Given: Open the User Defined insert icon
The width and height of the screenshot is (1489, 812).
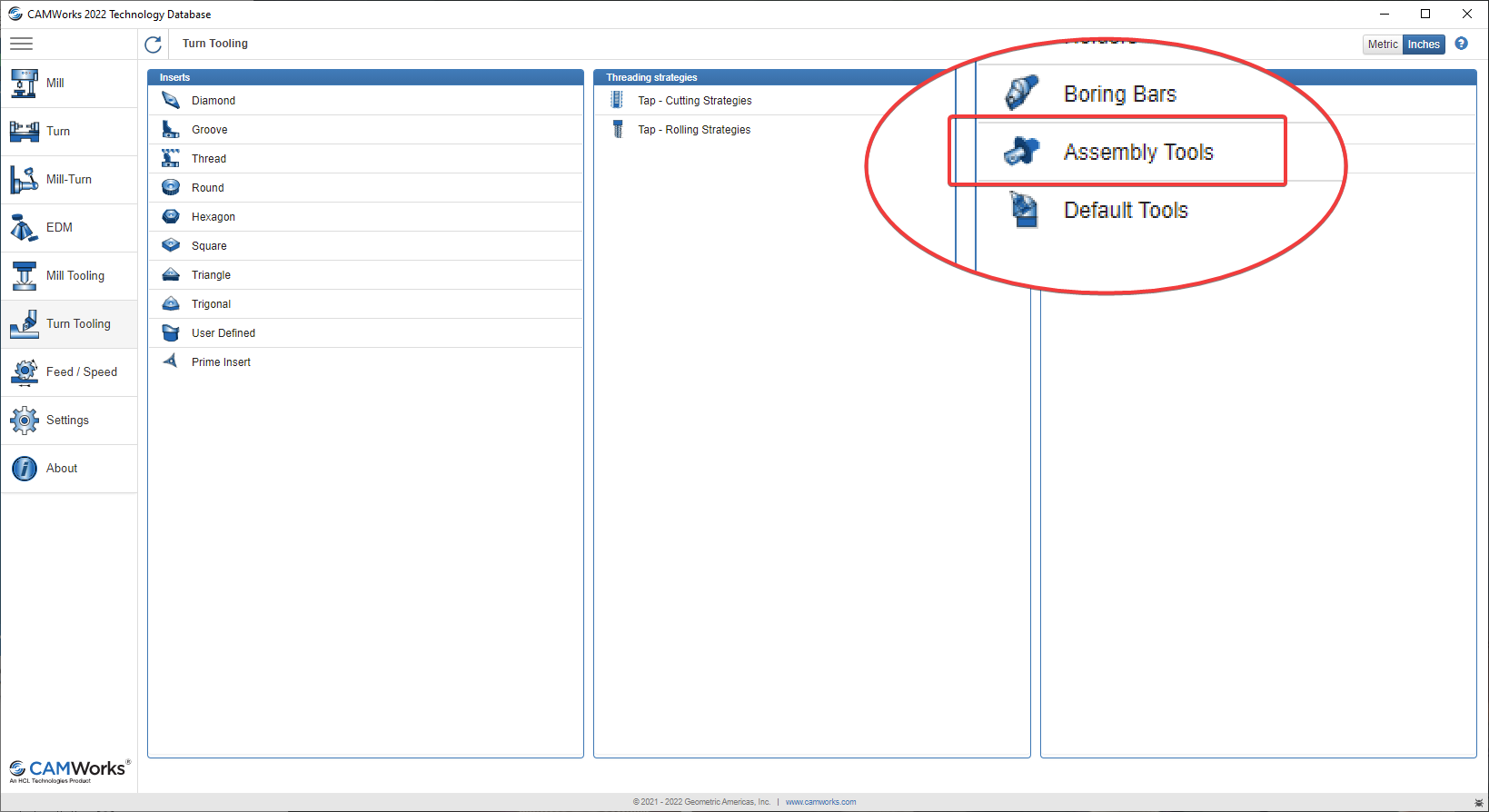Looking at the screenshot, I should [171, 332].
